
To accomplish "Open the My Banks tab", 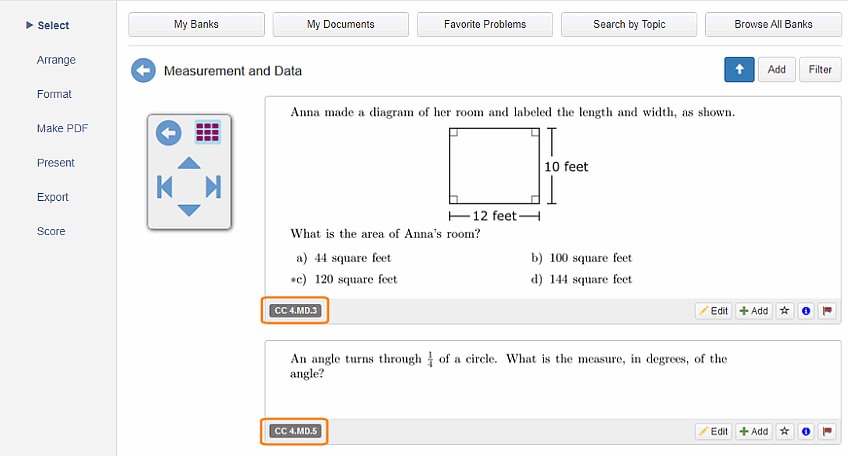I will coord(196,24).
